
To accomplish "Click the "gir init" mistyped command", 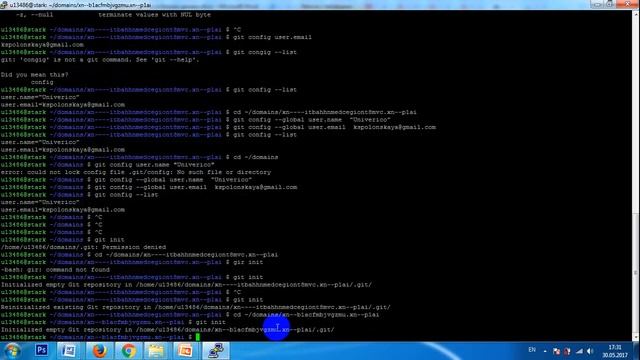I will (248, 262).
